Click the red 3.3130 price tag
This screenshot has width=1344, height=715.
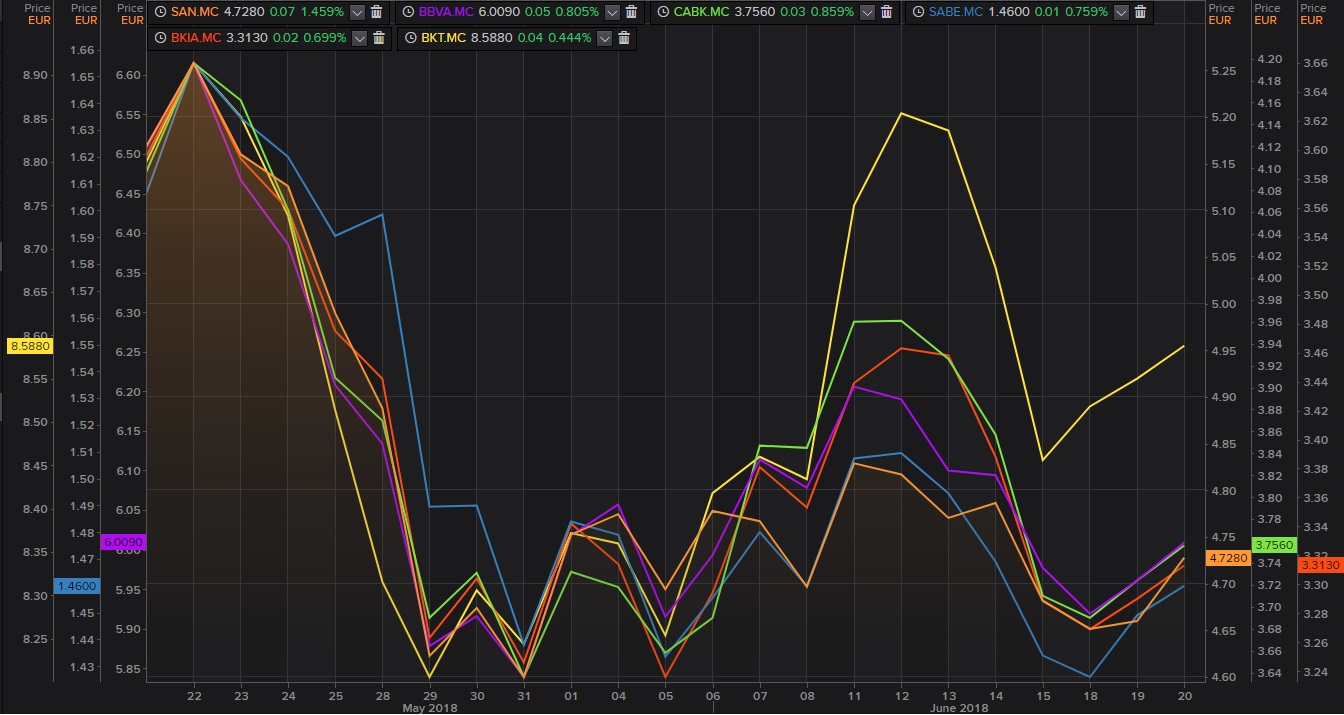tap(1319, 565)
